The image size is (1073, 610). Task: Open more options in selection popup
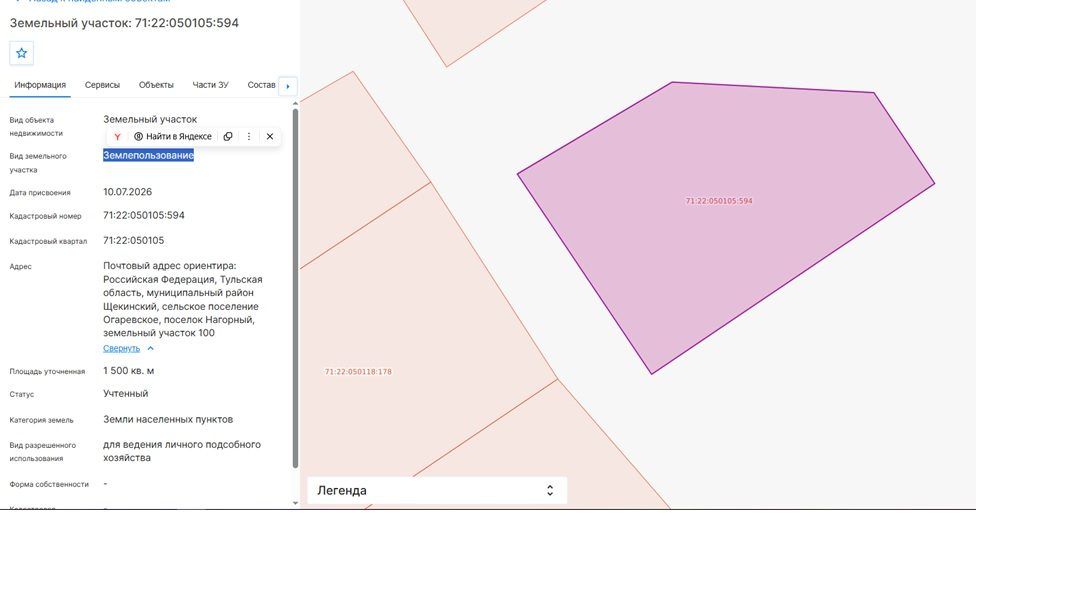pyautogui.click(x=248, y=136)
